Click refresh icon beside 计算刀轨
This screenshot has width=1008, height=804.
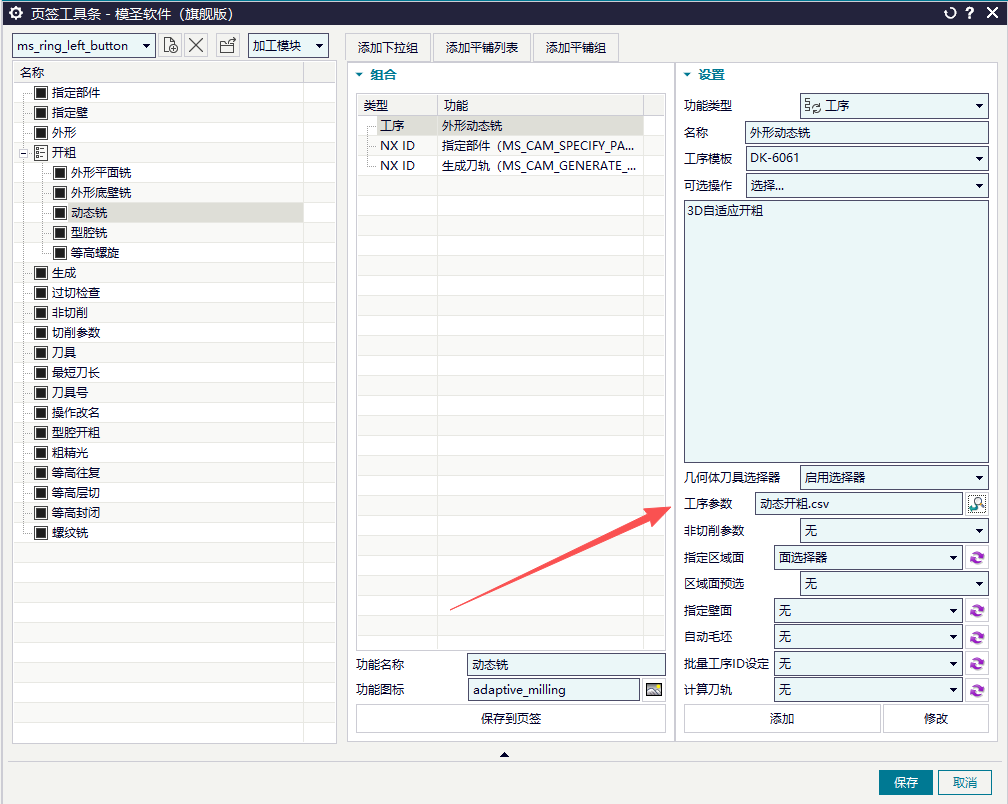coord(976,690)
